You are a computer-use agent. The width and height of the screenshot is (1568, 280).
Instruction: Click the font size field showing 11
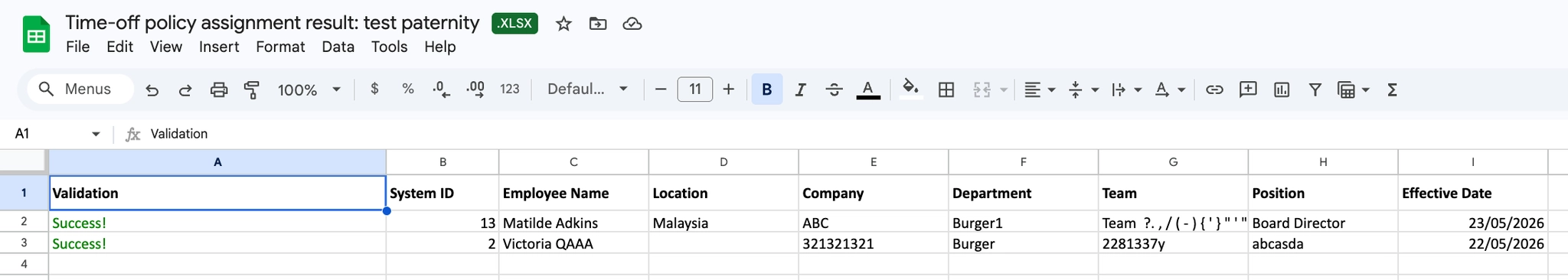695,90
